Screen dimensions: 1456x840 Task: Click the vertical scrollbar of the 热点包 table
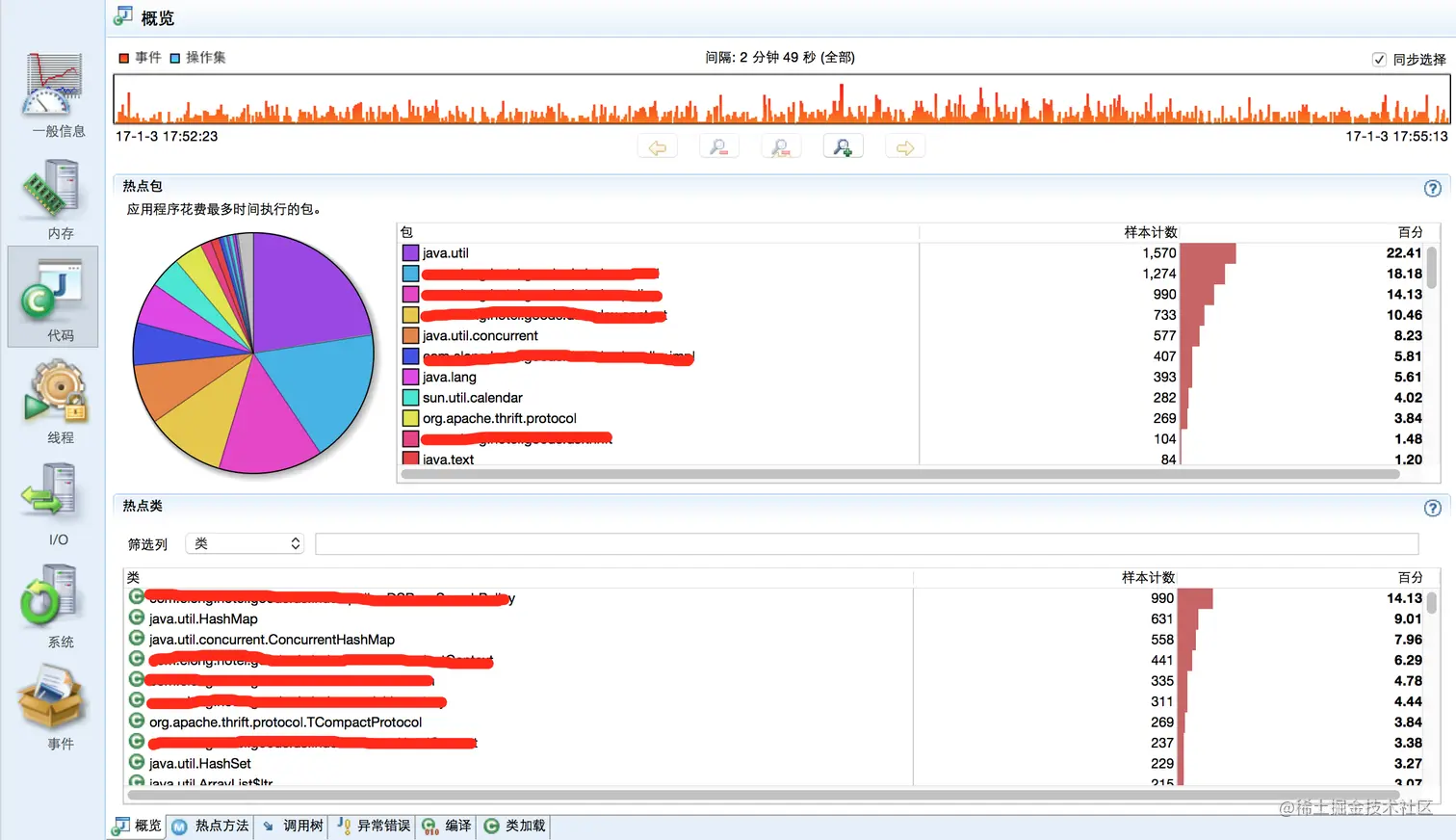(x=1432, y=268)
